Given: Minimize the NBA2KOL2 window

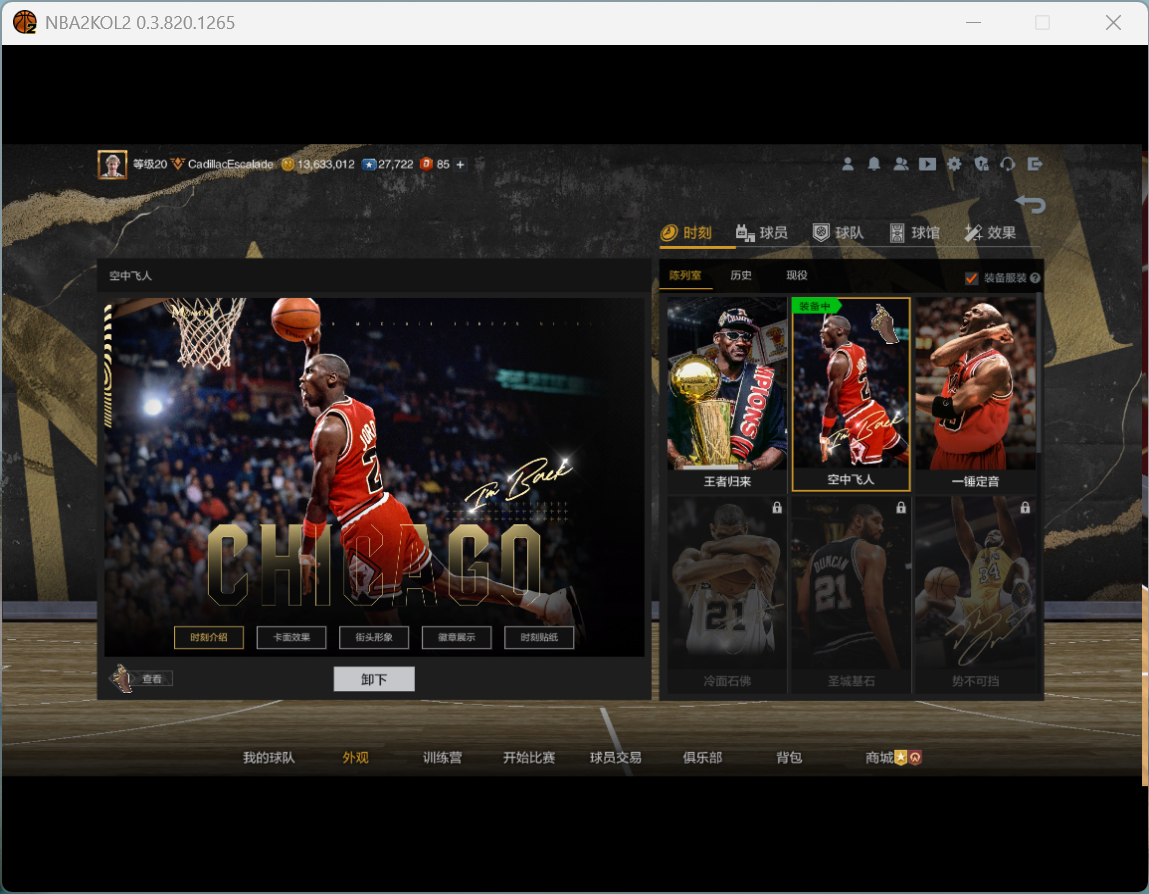Looking at the screenshot, I should [x=973, y=23].
